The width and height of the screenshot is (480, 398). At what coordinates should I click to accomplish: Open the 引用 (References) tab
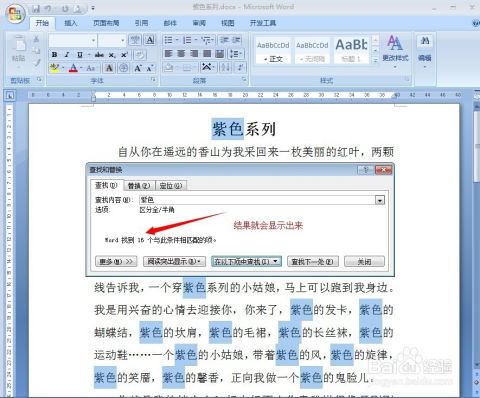pyautogui.click(x=141, y=23)
